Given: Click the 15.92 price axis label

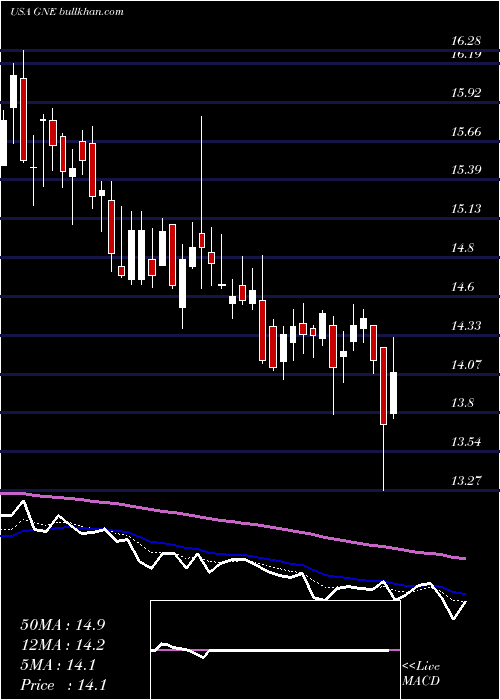Looking at the screenshot, I should [466, 93].
